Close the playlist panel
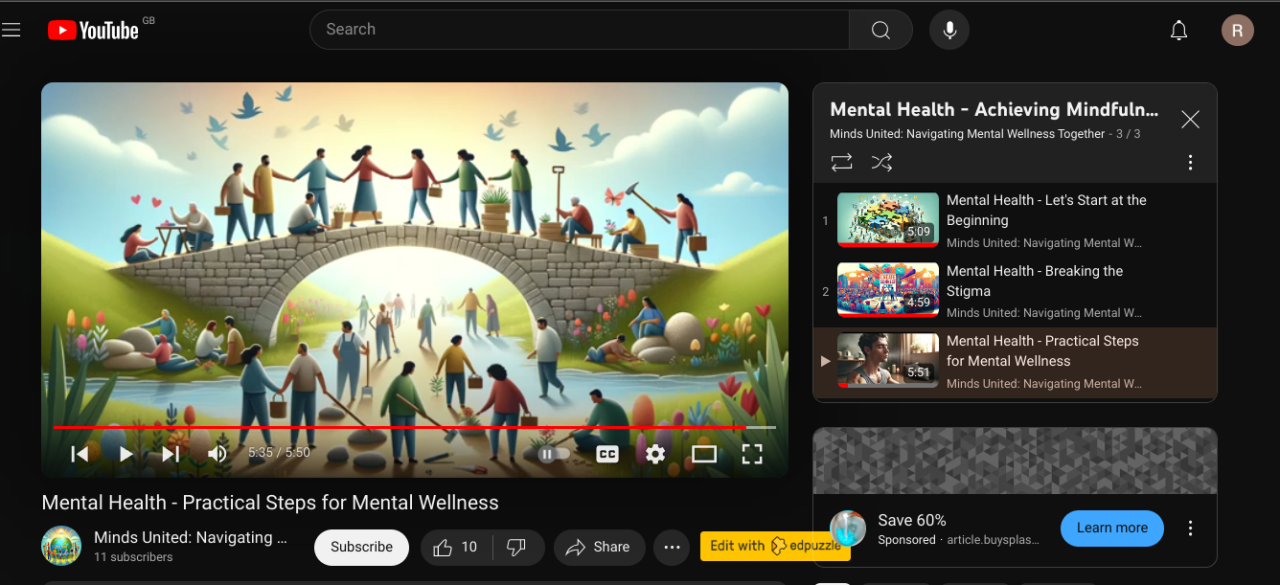The width and height of the screenshot is (1280, 585). coord(1190,120)
